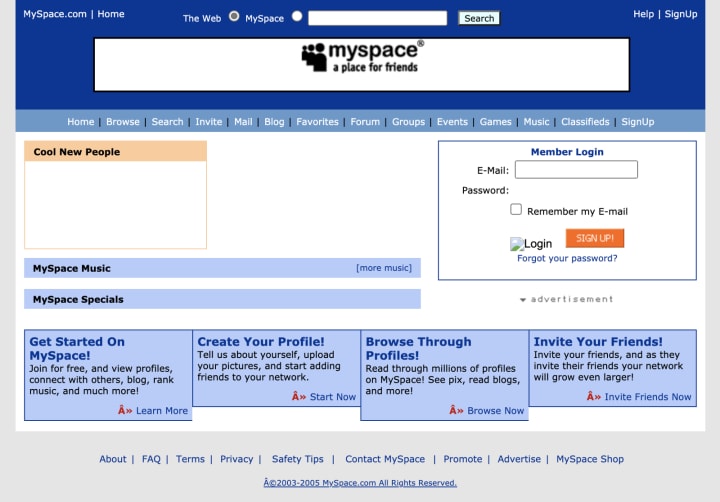Open Browse in the navigation bar
Screen dimensions: 720x502
pyautogui.click(x=123, y=122)
